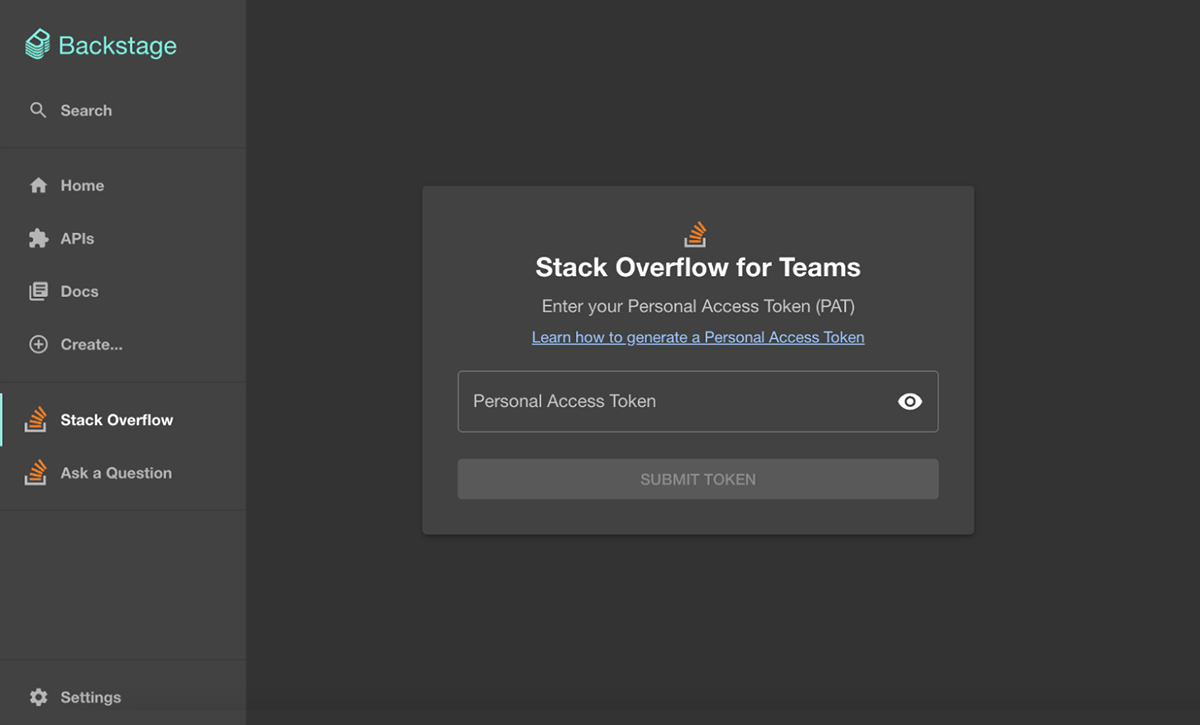
Task: Click the Stack Overflow logo above the heading
Action: 696,234
